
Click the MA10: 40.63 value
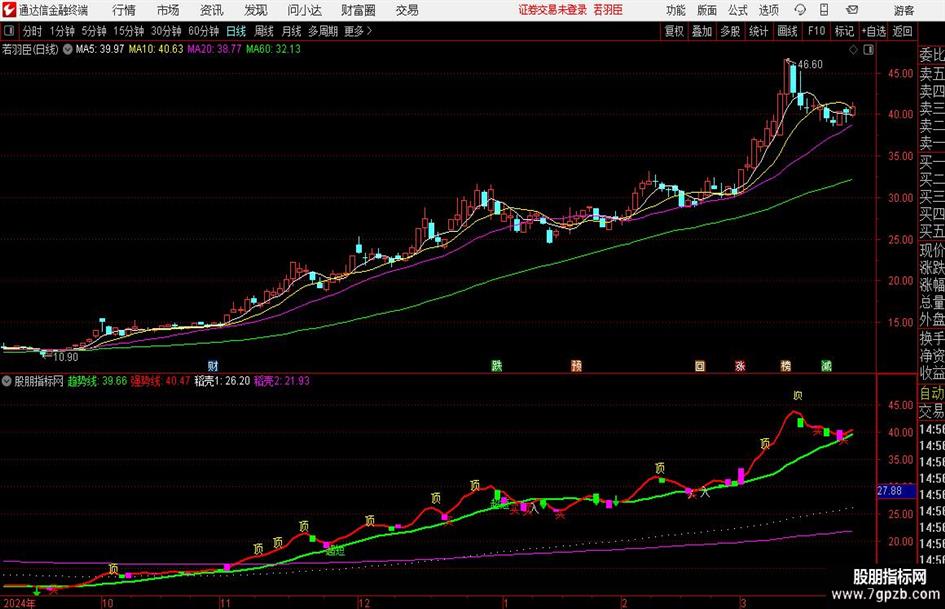tap(155, 49)
